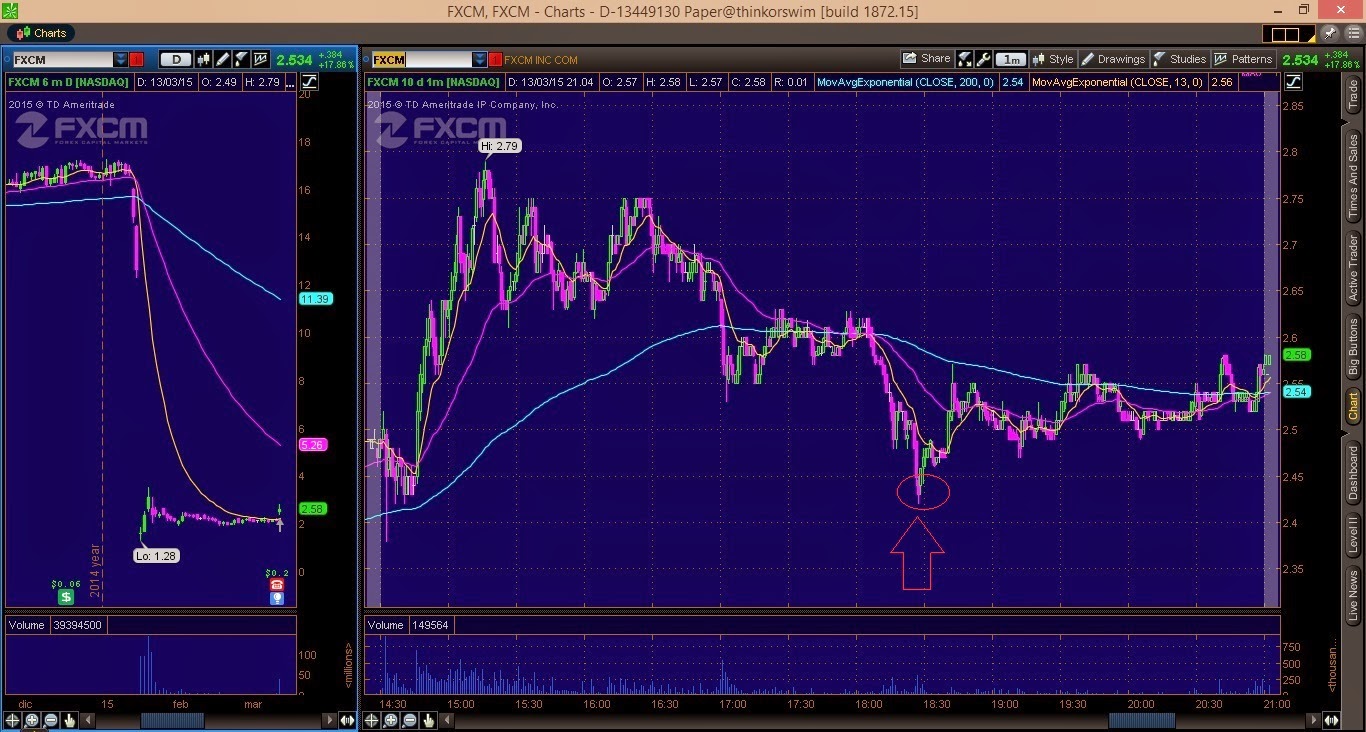Image resolution: width=1366 pixels, height=732 pixels.
Task: Click the blue lightbulb event icon
Action: pyautogui.click(x=277, y=598)
